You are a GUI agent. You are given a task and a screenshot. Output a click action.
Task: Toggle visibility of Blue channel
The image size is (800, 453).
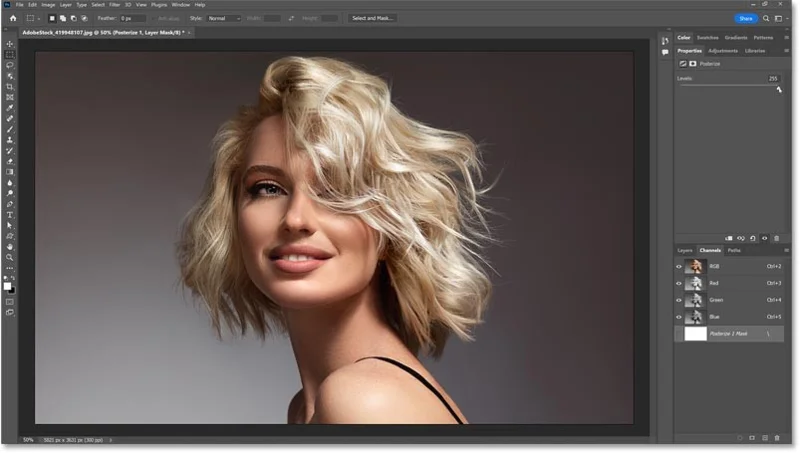679,317
